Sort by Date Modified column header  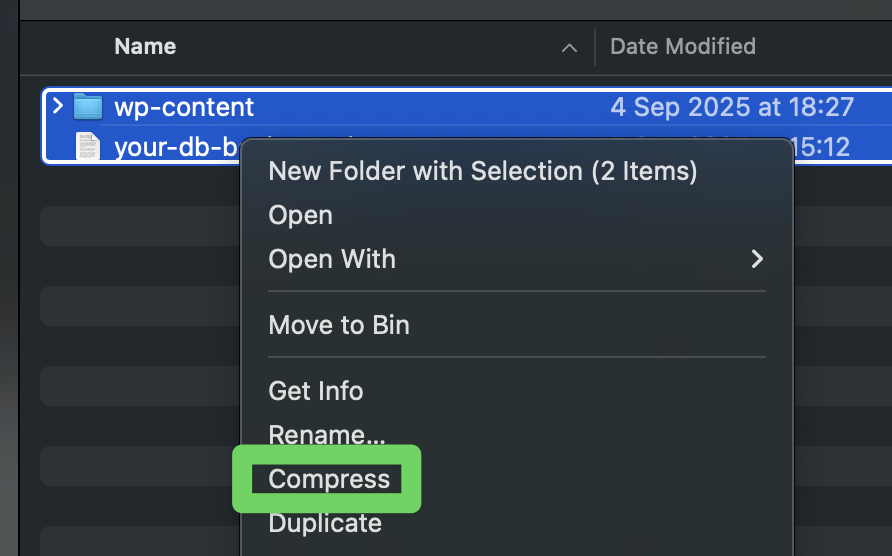point(683,46)
